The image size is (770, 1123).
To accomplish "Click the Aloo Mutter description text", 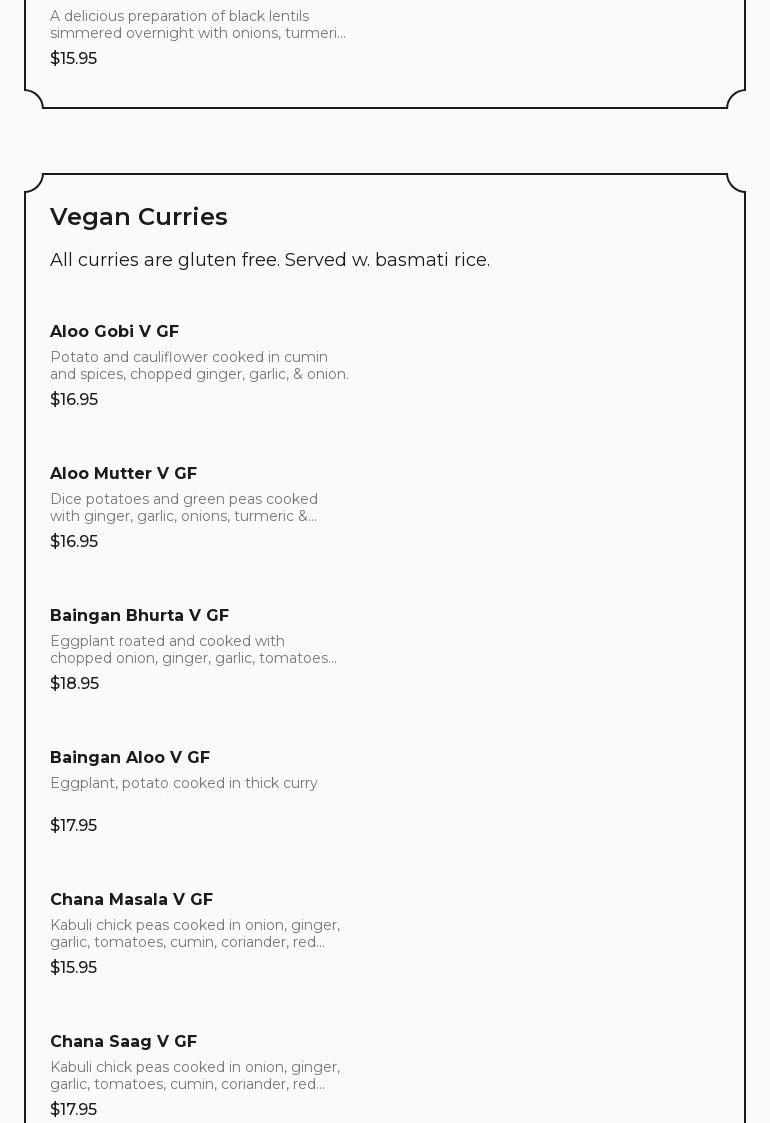I will 184,507.
